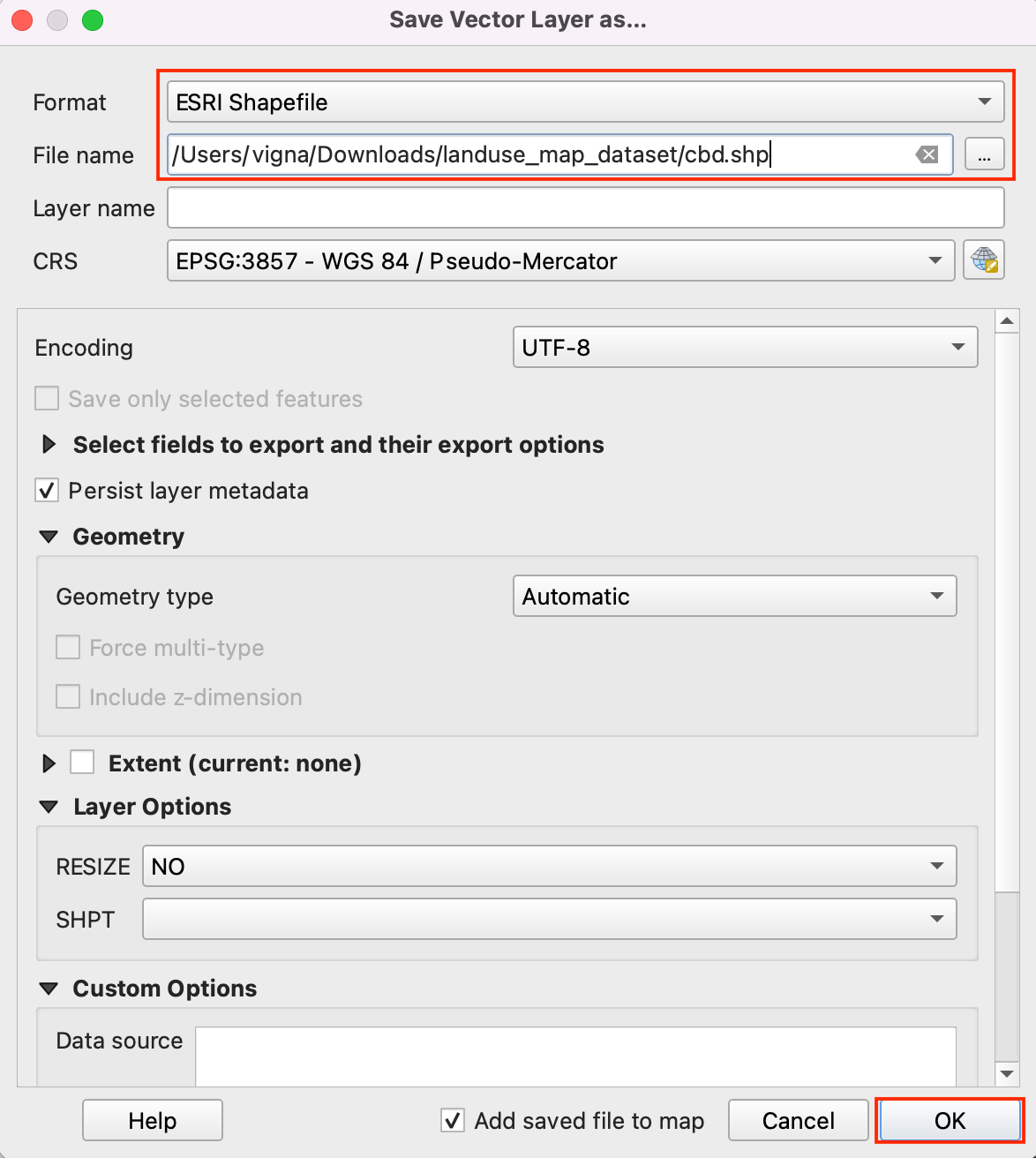Expand Select fields to export section
The image size is (1036, 1158).
[49, 445]
